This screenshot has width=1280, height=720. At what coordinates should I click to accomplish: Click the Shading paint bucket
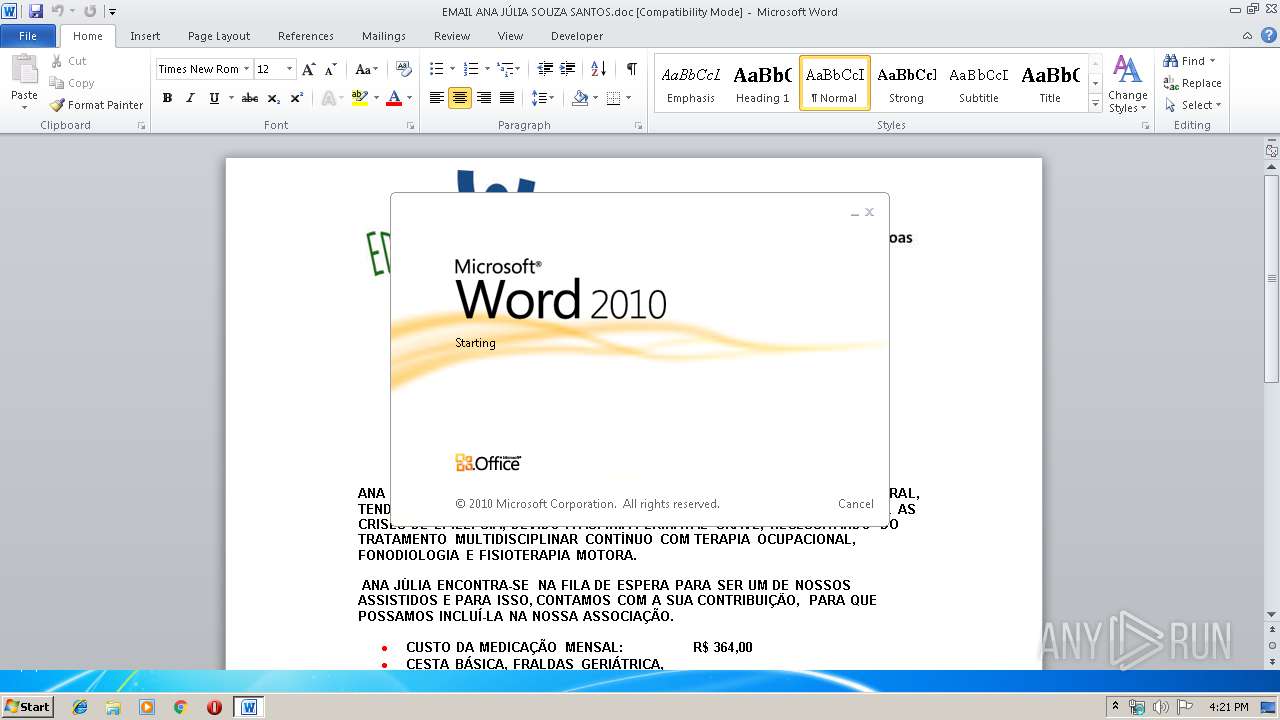tap(580, 98)
